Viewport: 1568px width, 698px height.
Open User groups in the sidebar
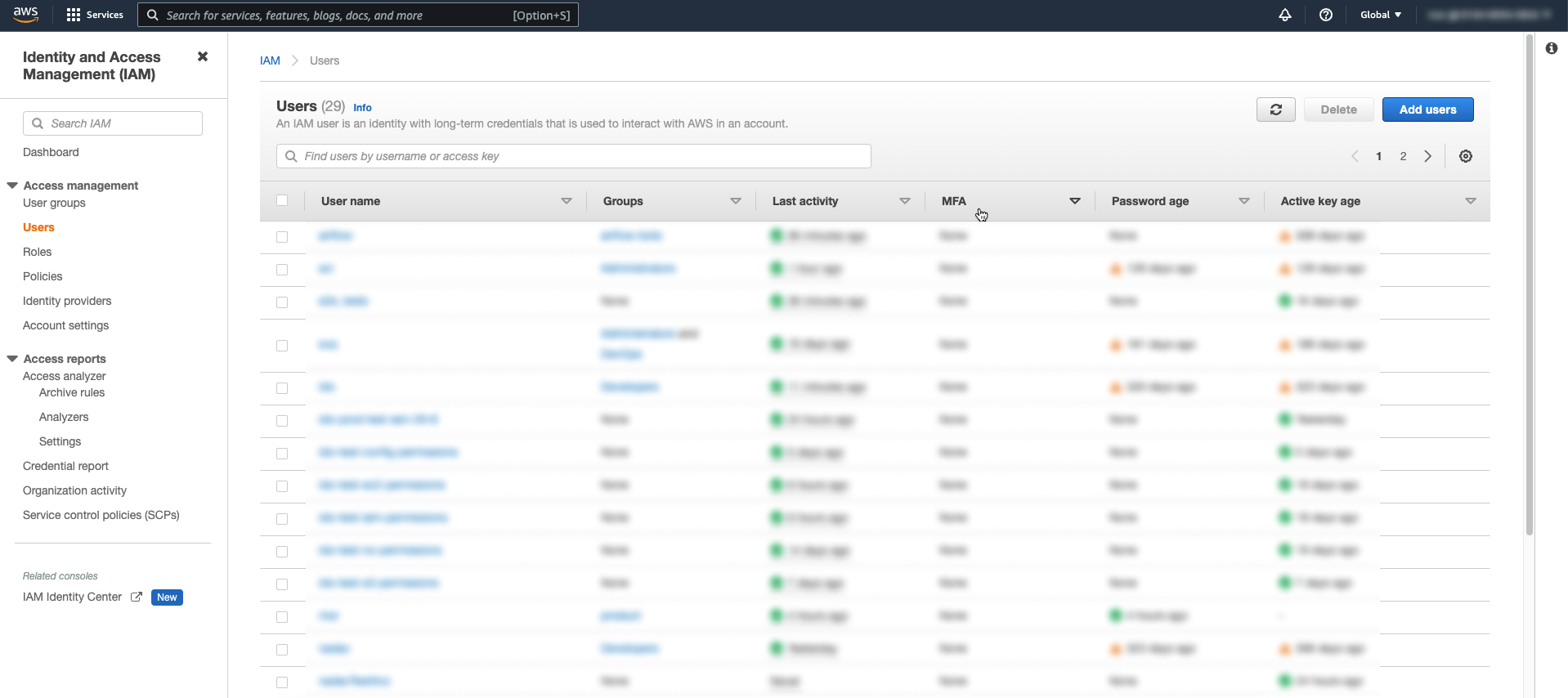point(54,203)
